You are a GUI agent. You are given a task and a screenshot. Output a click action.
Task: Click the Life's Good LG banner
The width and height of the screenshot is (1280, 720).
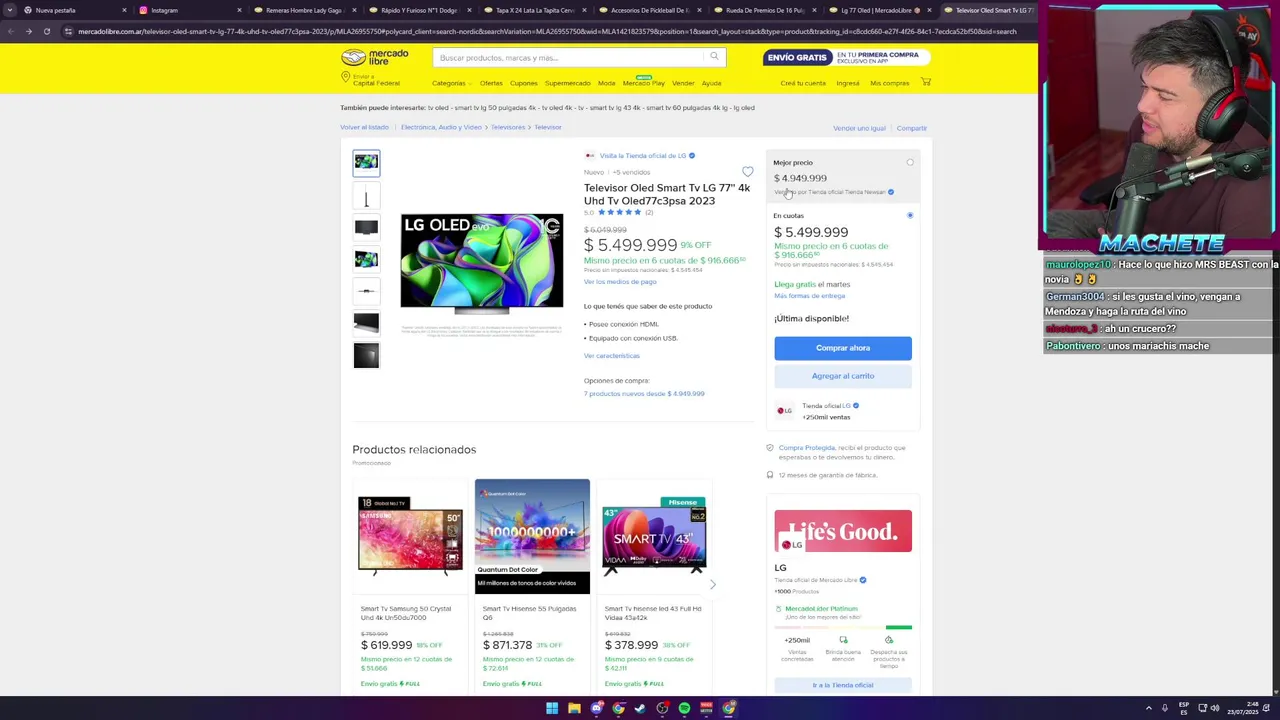coord(843,531)
